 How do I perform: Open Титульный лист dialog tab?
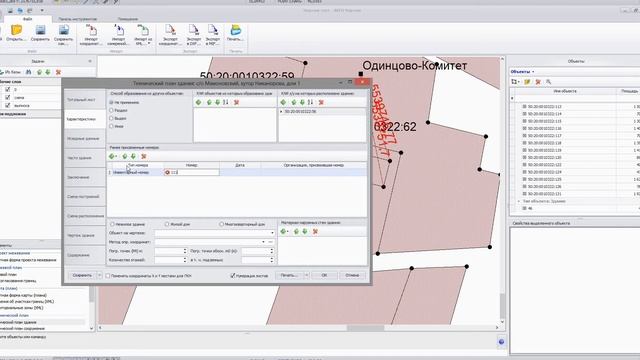coord(85,100)
